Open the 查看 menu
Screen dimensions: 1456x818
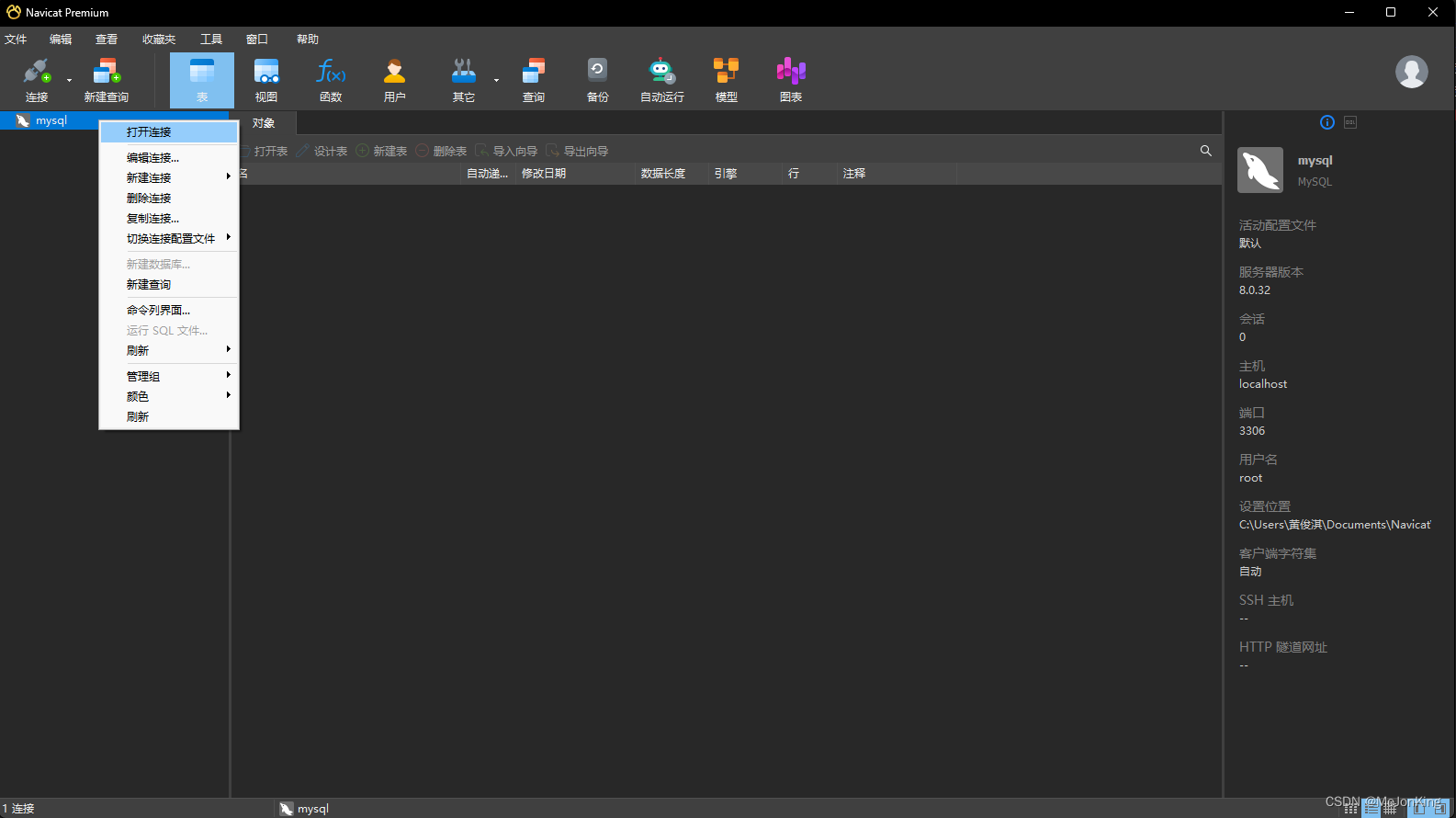pyautogui.click(x=107, y=40)
